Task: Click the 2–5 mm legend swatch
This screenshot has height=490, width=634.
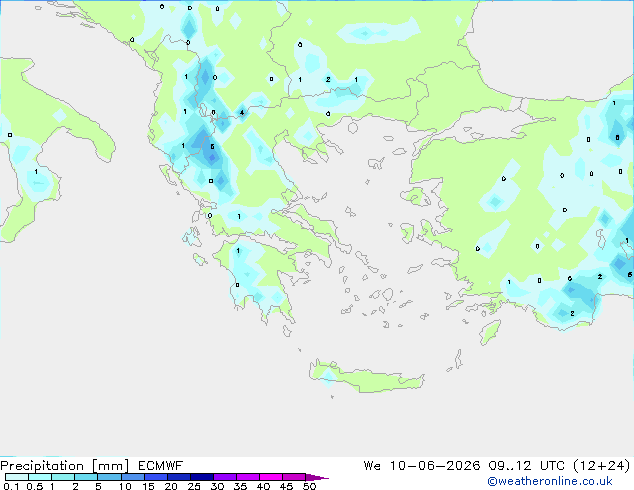Action: pyautogui.click(x=86, y=477)
